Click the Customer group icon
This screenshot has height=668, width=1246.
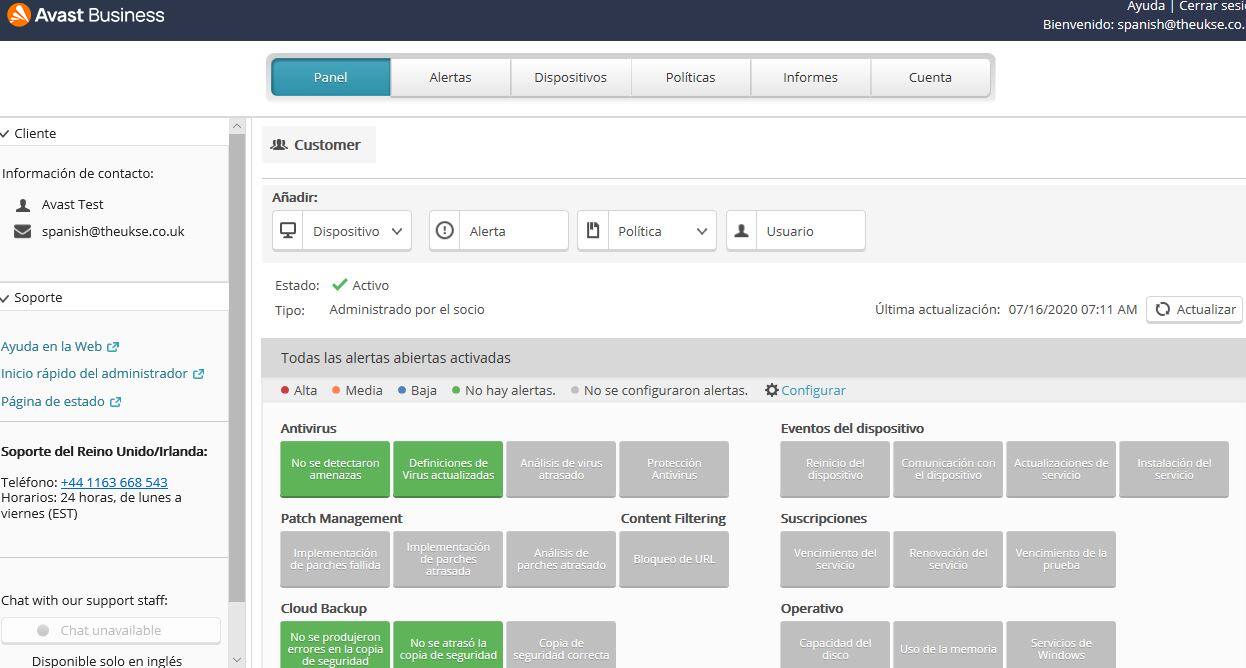[279, 145]
